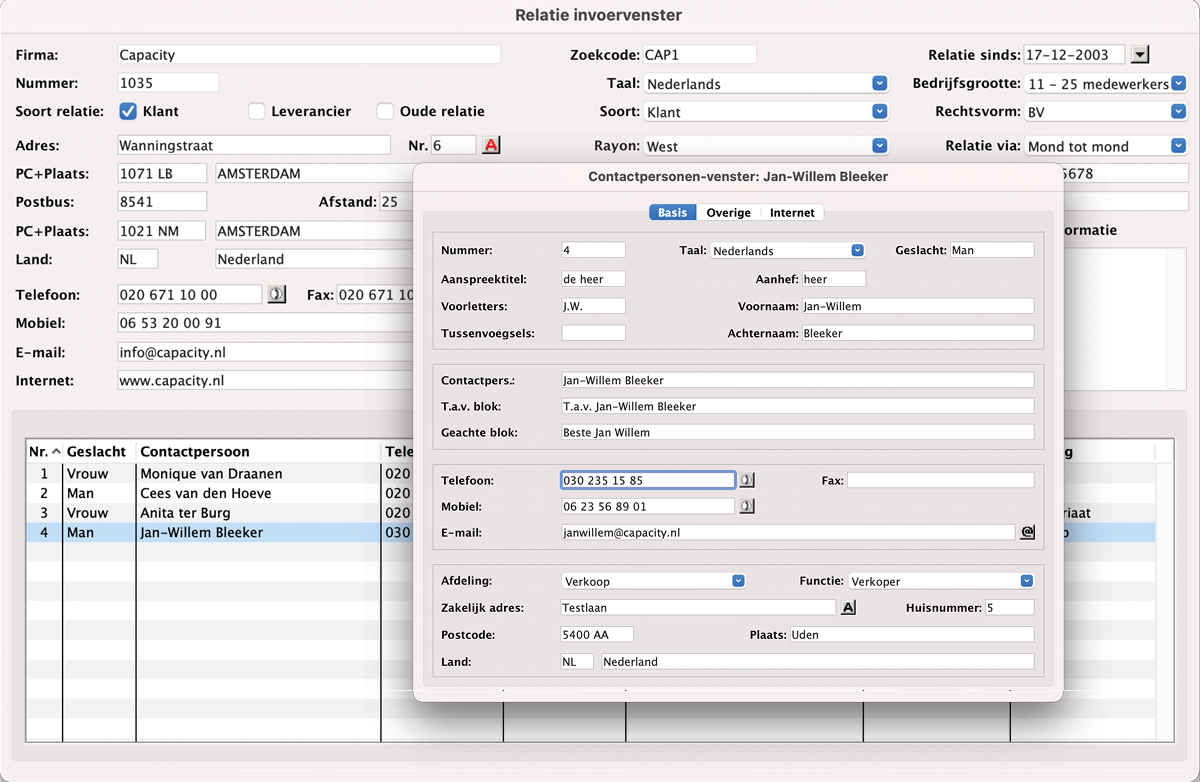The image size is (1200, 782).
Task: Click the Afstand field showing 25
Action: (396, 202)
